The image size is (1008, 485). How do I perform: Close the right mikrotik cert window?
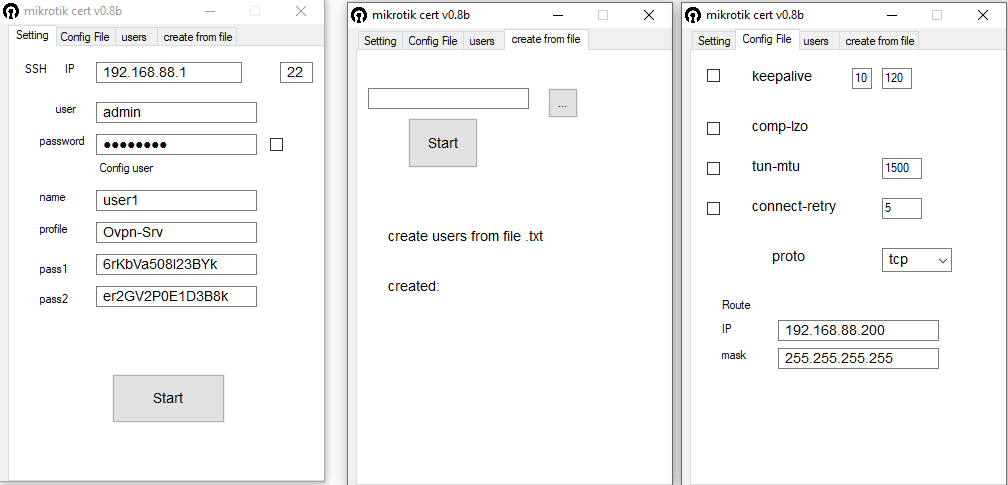(982, 15)
